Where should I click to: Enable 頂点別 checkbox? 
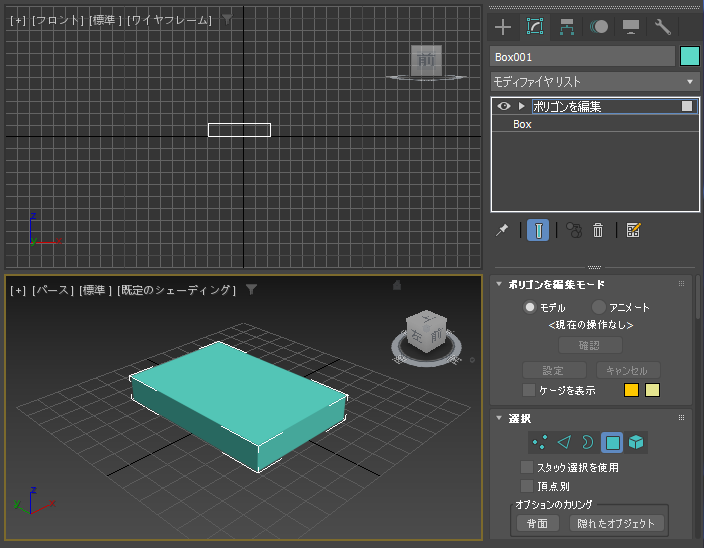[x=527, y=486]
